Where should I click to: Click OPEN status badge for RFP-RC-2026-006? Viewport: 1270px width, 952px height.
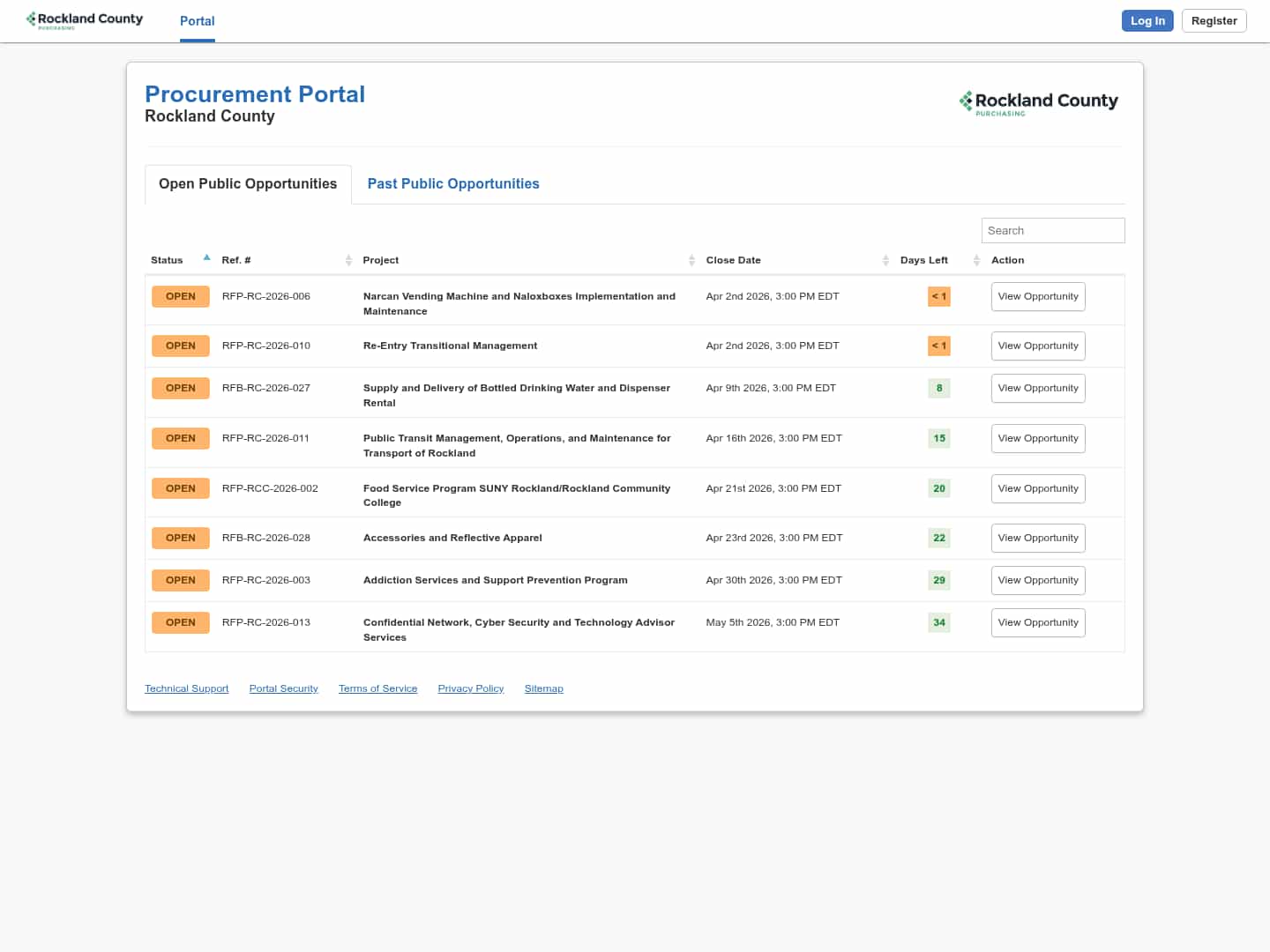coord(180,296)
